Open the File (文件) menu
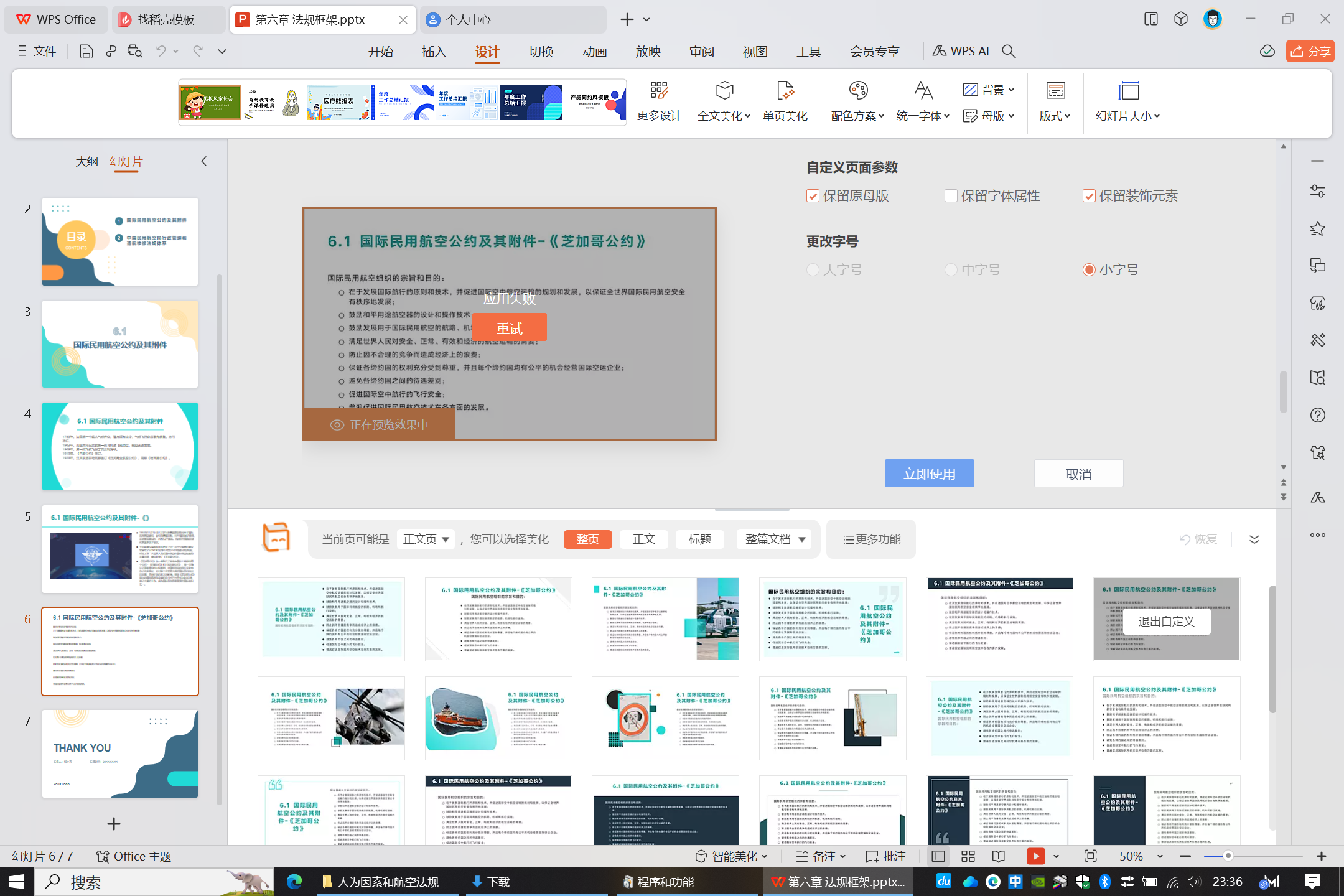Viewport: 1344px width, 896px height. (37, 51)
